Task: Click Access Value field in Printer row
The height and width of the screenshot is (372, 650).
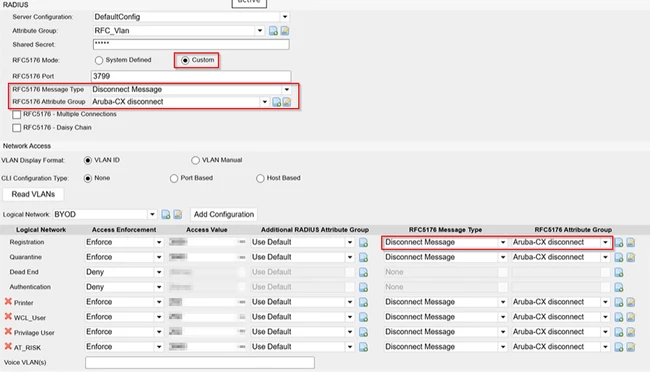Action: click(x=207, y=302)
